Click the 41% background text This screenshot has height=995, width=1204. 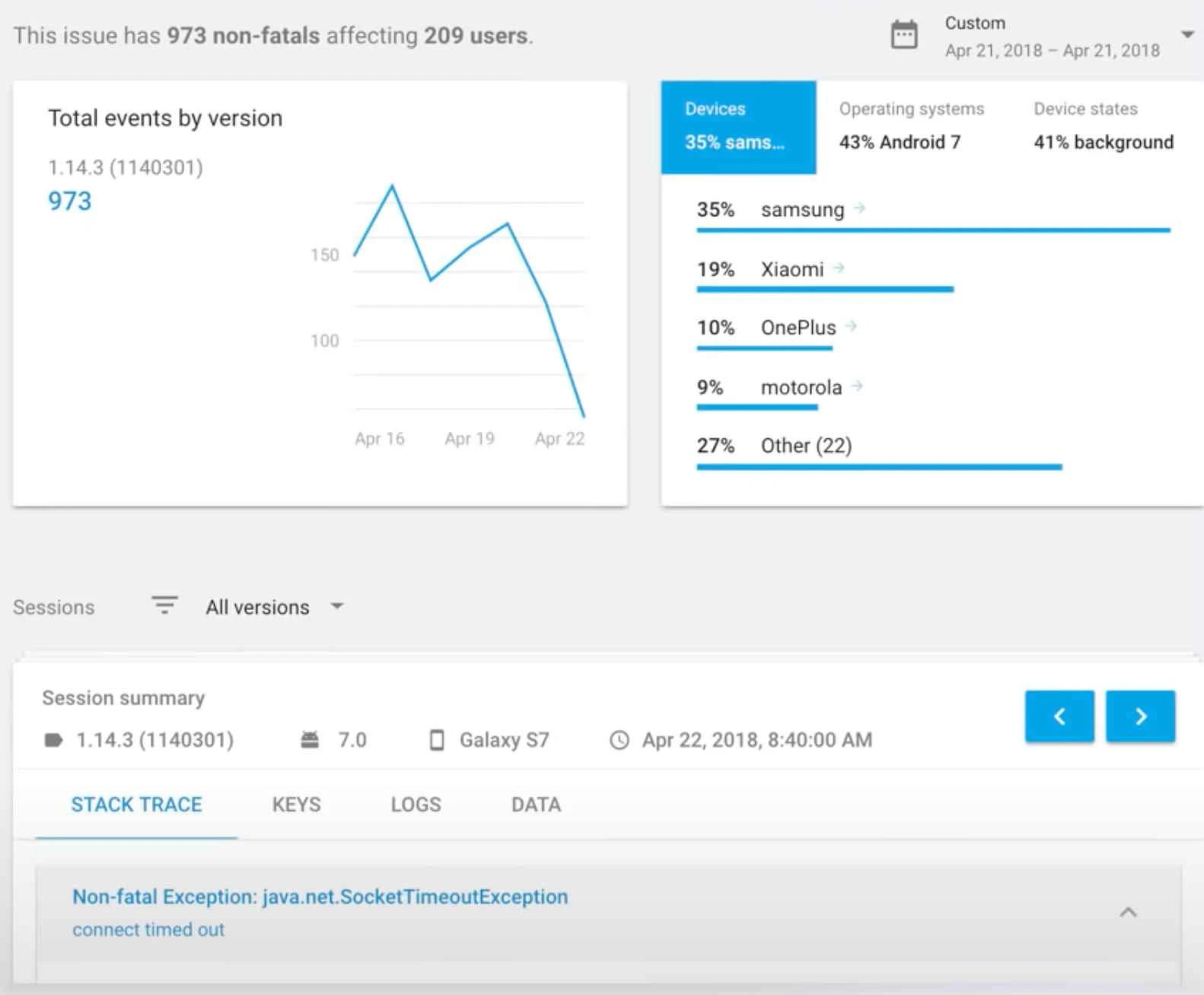(x=1104, y=142)
